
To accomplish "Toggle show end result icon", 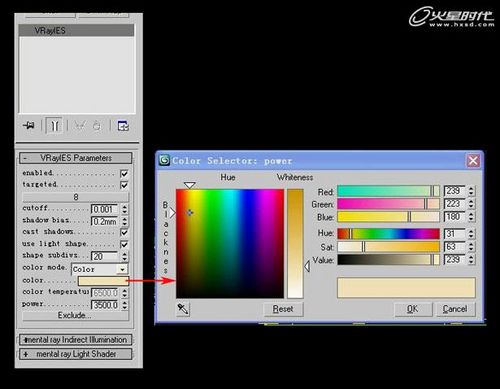I will (x=55, y=126).
